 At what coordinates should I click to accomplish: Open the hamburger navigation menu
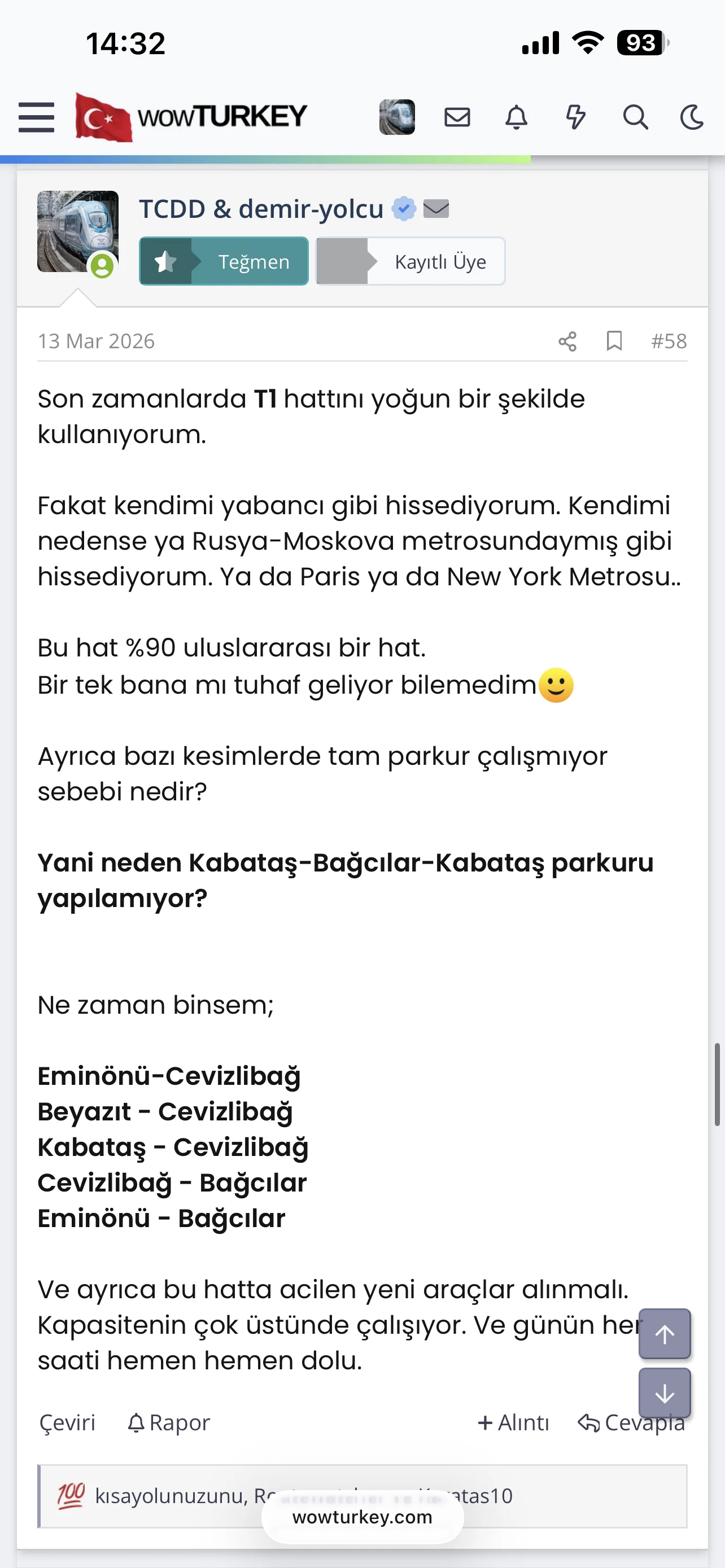(37, 117)
